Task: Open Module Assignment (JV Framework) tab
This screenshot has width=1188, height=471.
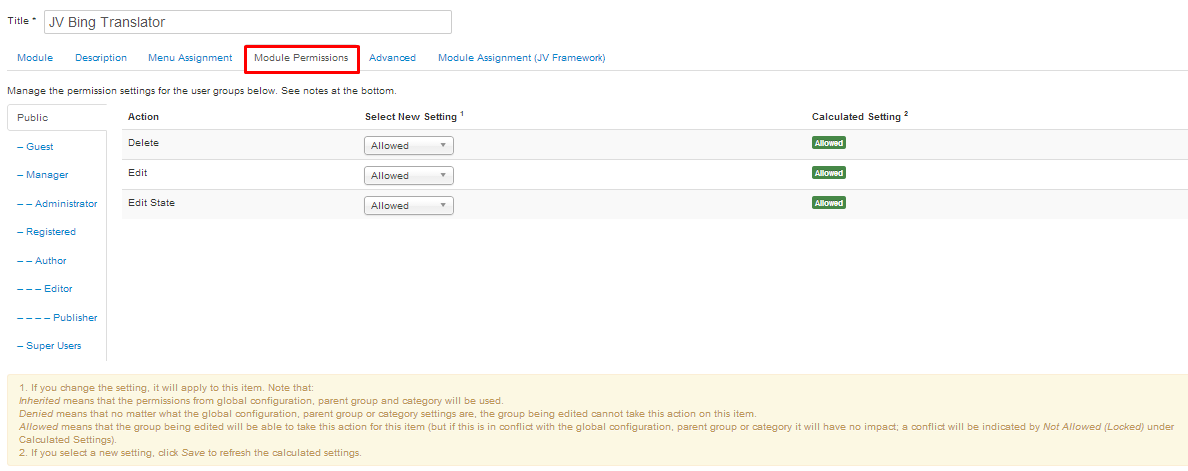Action: [521, 58]
